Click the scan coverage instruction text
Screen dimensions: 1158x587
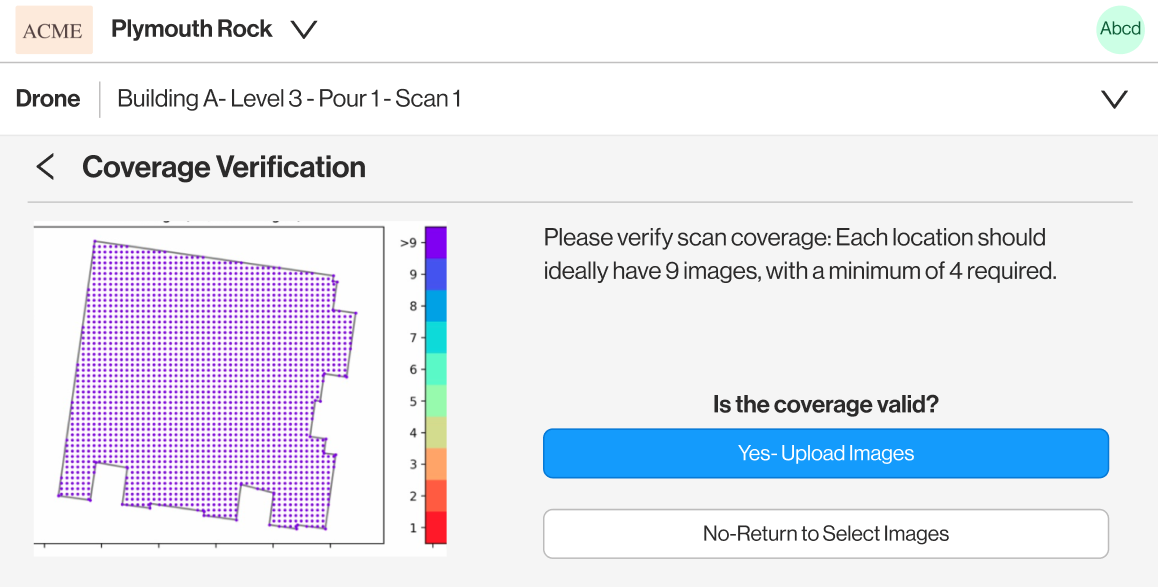point(800,254)
